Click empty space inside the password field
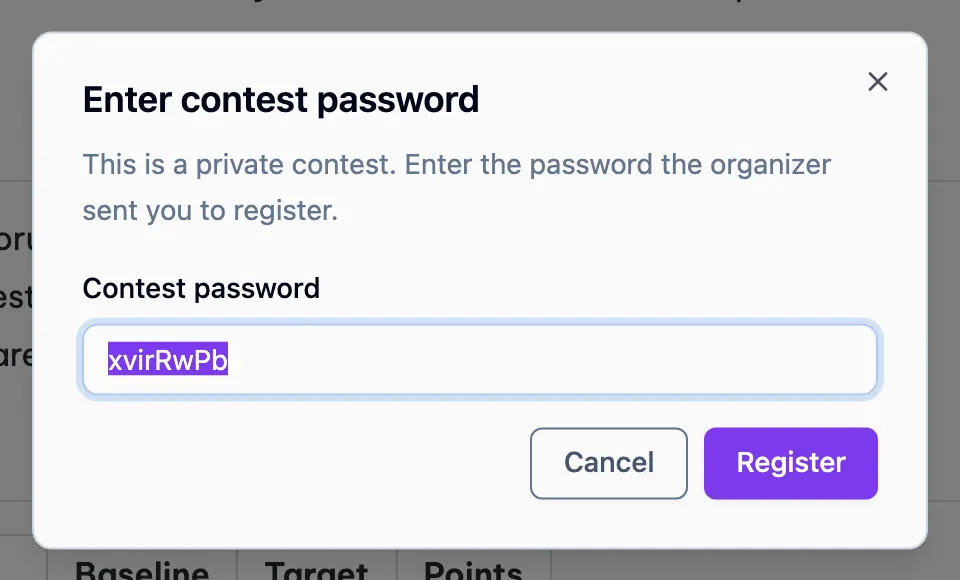Viewport: 960px width, 580px height. tap(551, 360)
